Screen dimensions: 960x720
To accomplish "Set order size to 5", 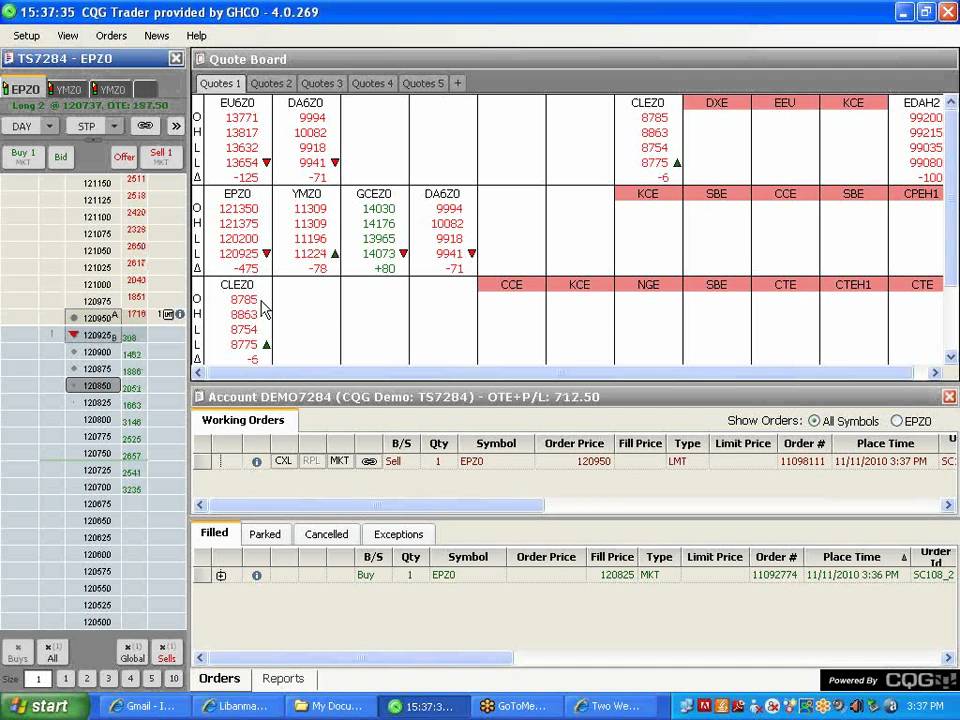I will tap(151, 678).
